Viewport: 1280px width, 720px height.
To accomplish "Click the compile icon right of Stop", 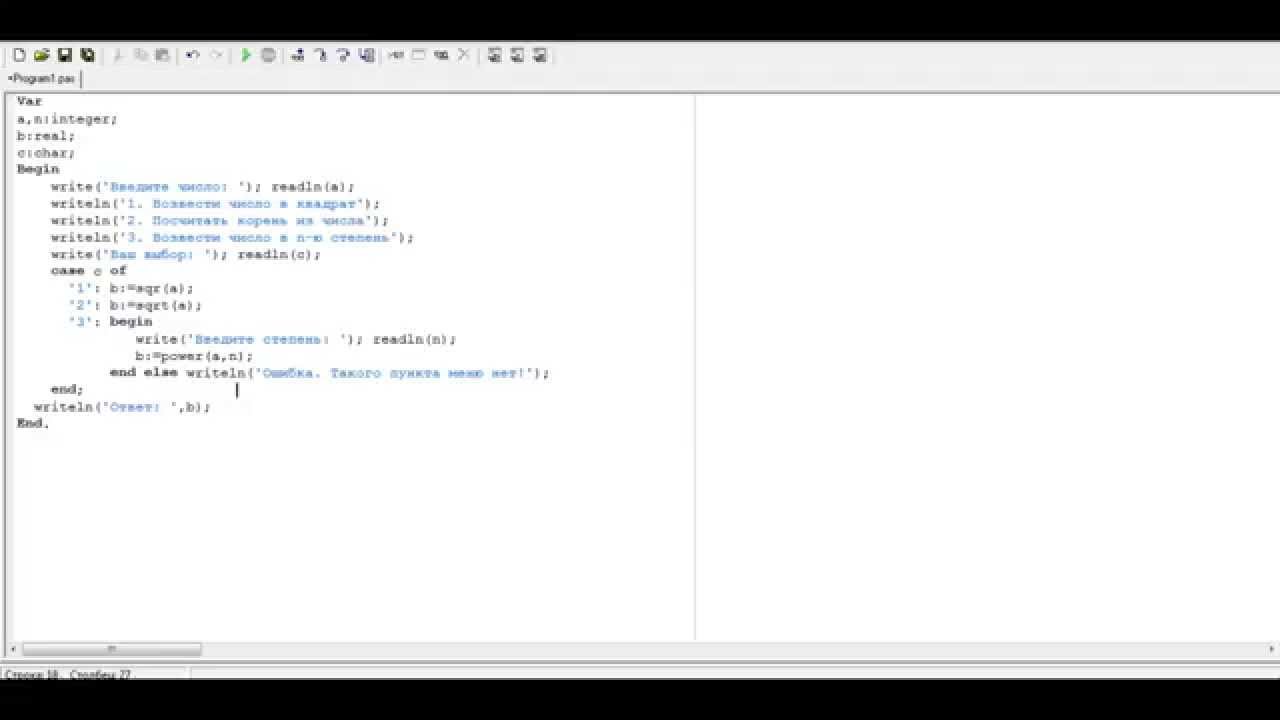I will (298, 55).
